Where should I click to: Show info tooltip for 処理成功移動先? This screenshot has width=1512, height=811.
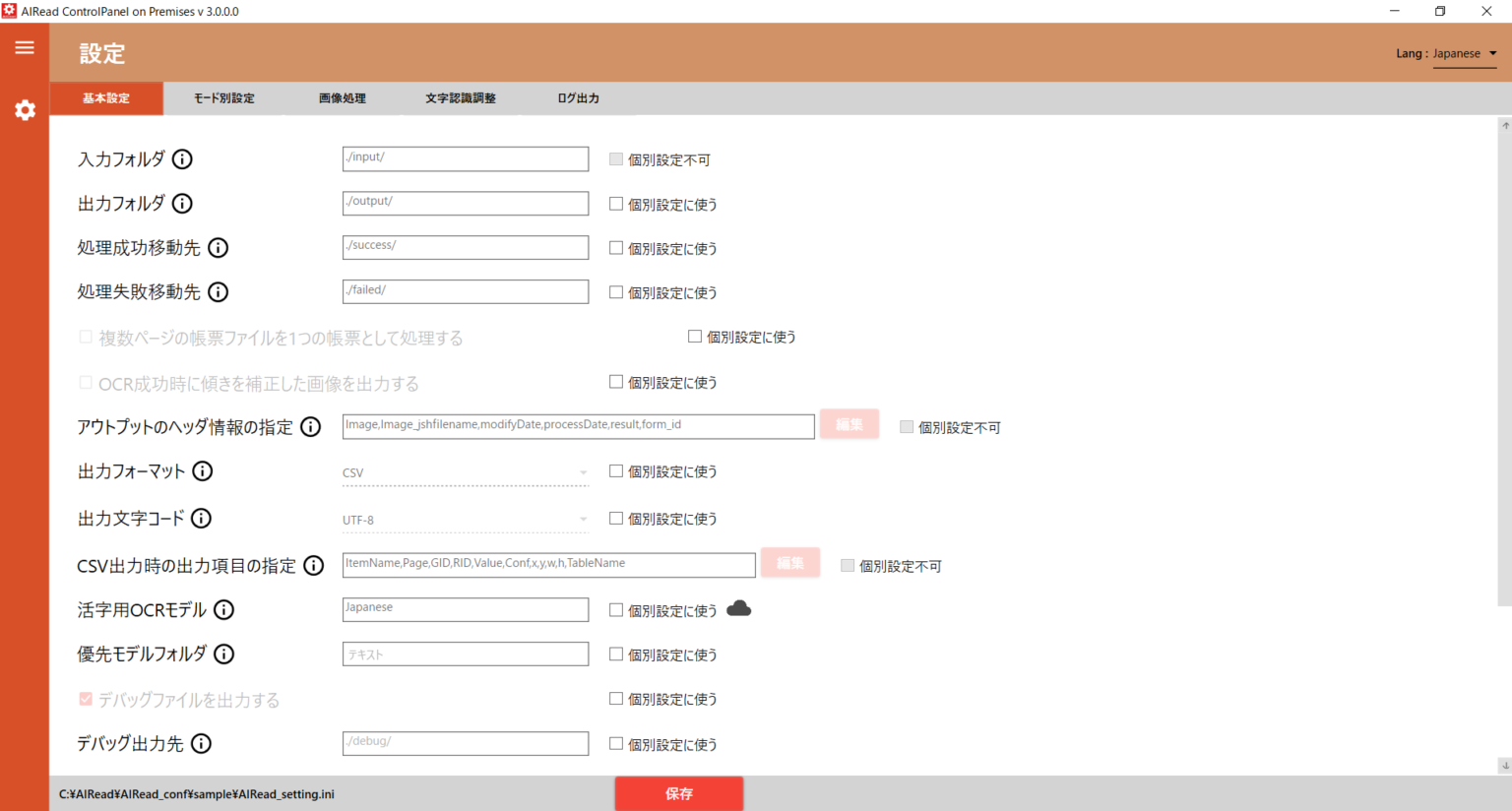tap(219, 247)
